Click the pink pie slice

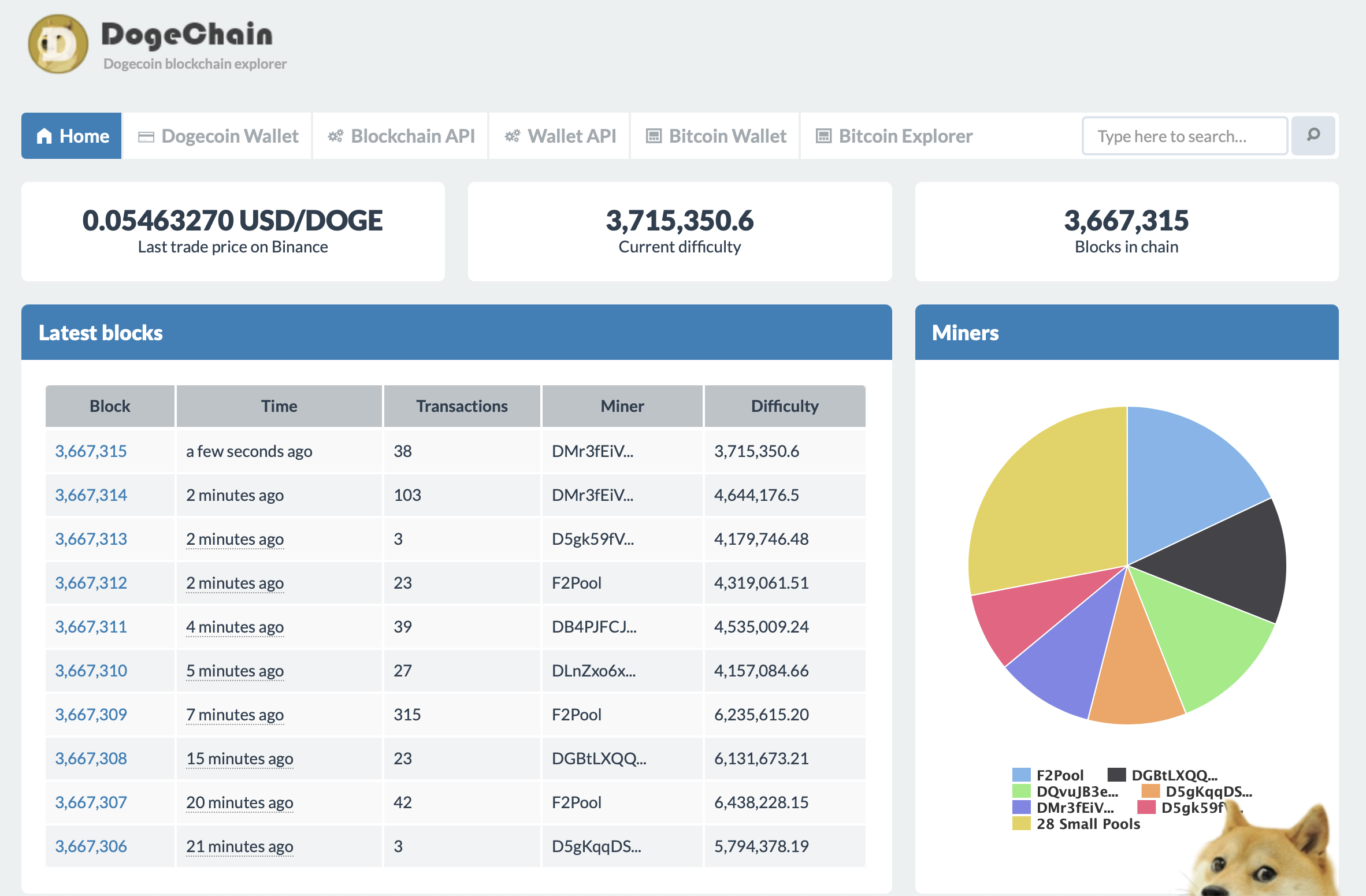[1023, 612]
